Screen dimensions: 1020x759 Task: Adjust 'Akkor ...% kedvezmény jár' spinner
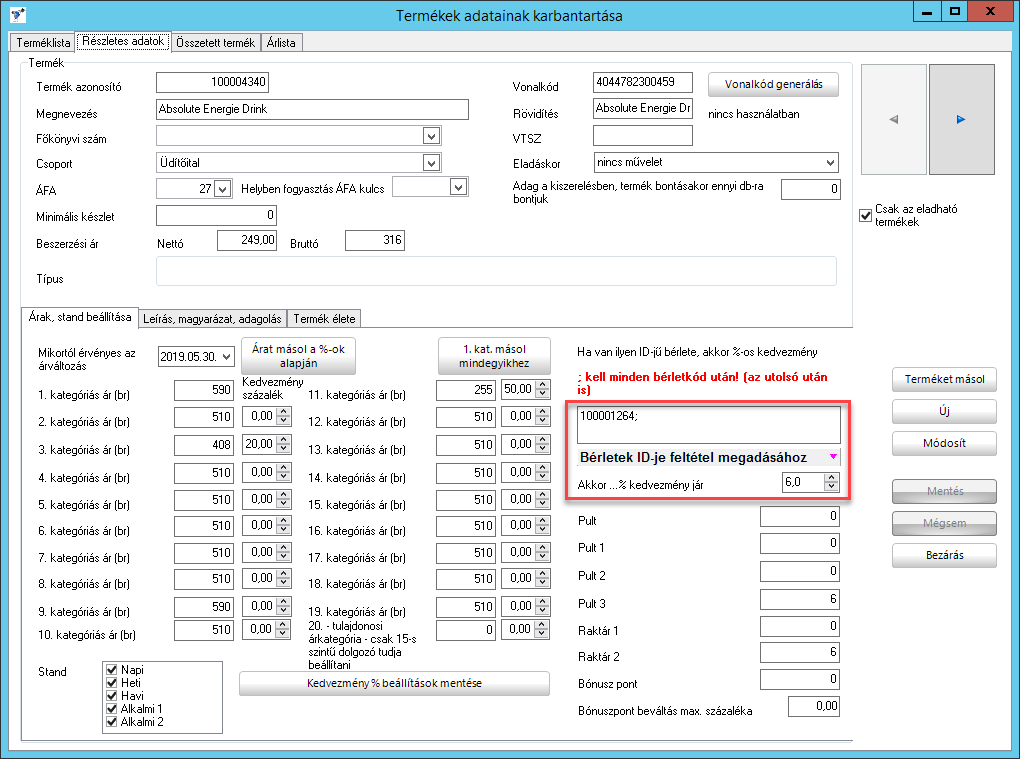click(831, 482)
